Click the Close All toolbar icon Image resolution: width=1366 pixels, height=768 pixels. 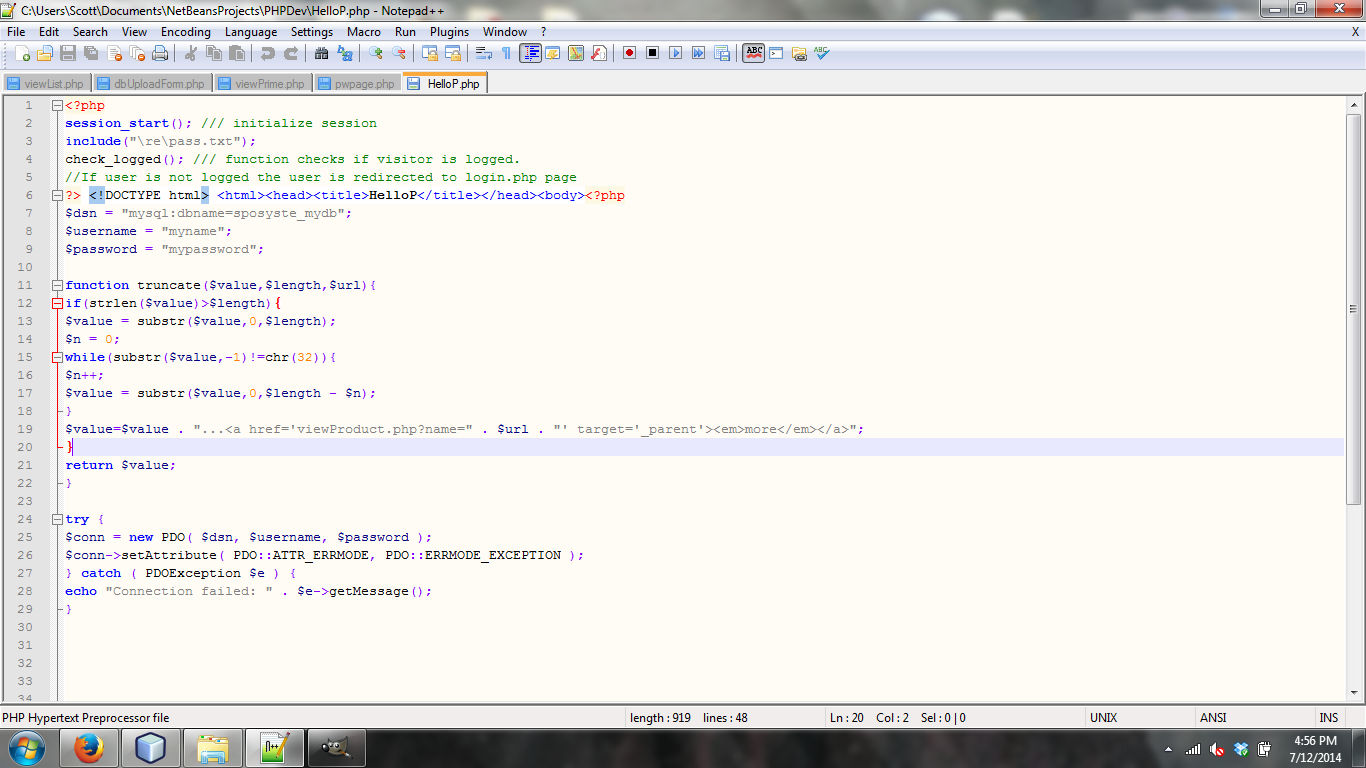point(137,53)
